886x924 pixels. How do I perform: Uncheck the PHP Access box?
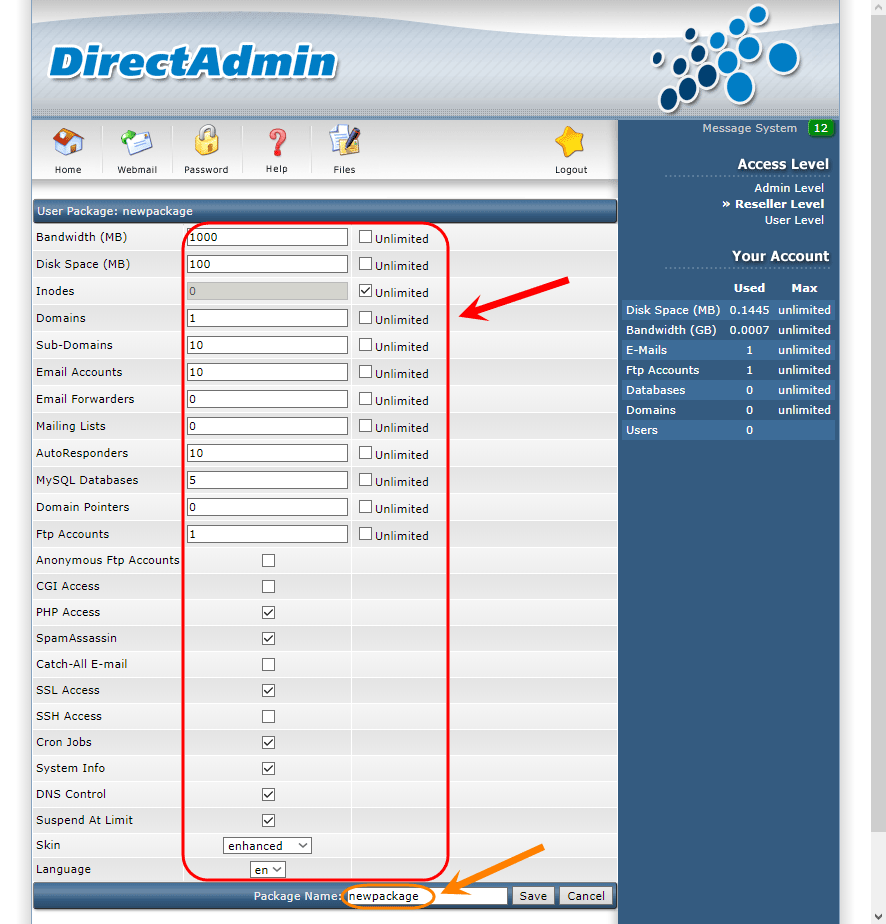pos(269,612)
